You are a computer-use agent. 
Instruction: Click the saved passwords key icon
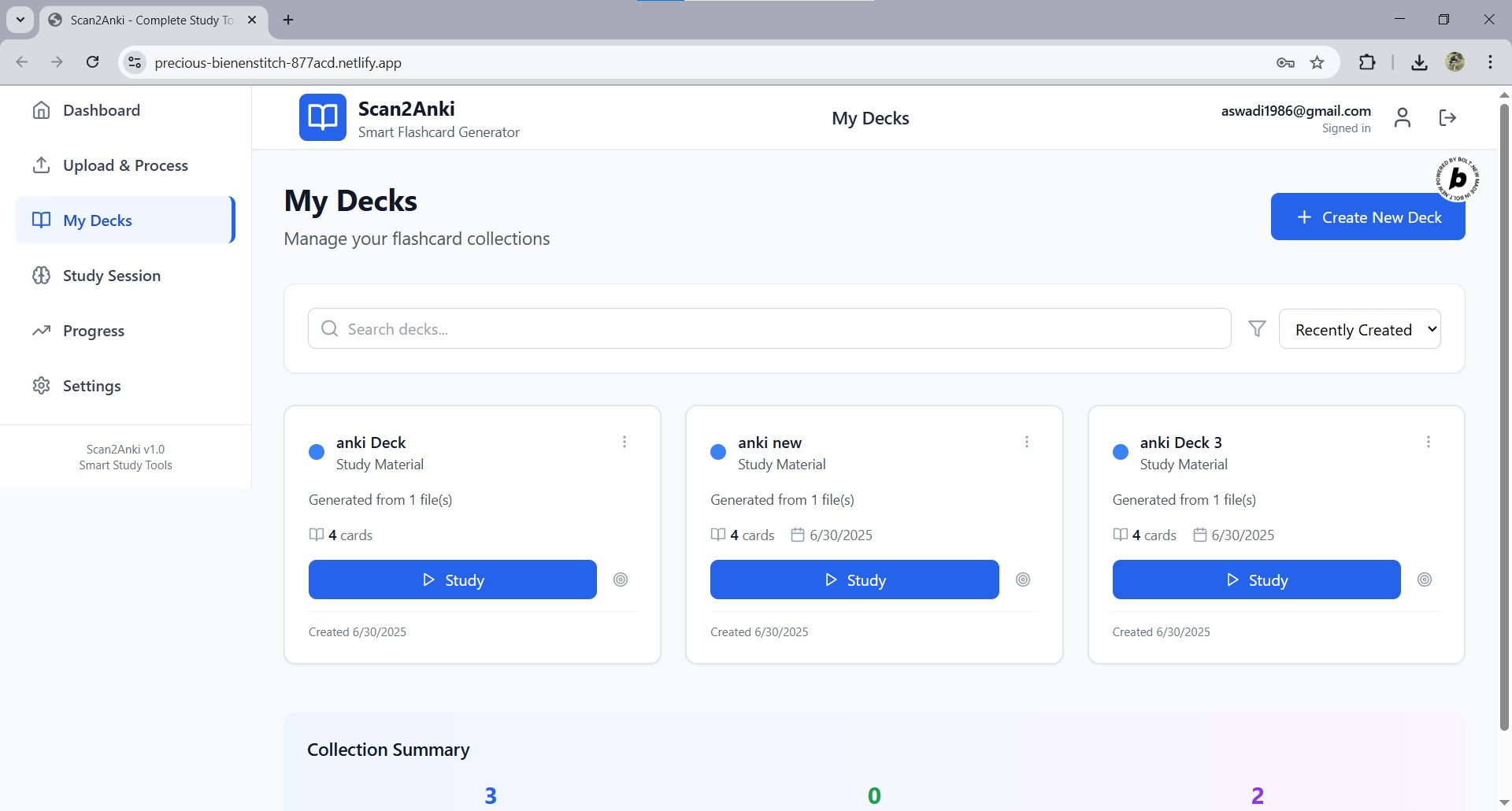click(x=1285, y=63)
